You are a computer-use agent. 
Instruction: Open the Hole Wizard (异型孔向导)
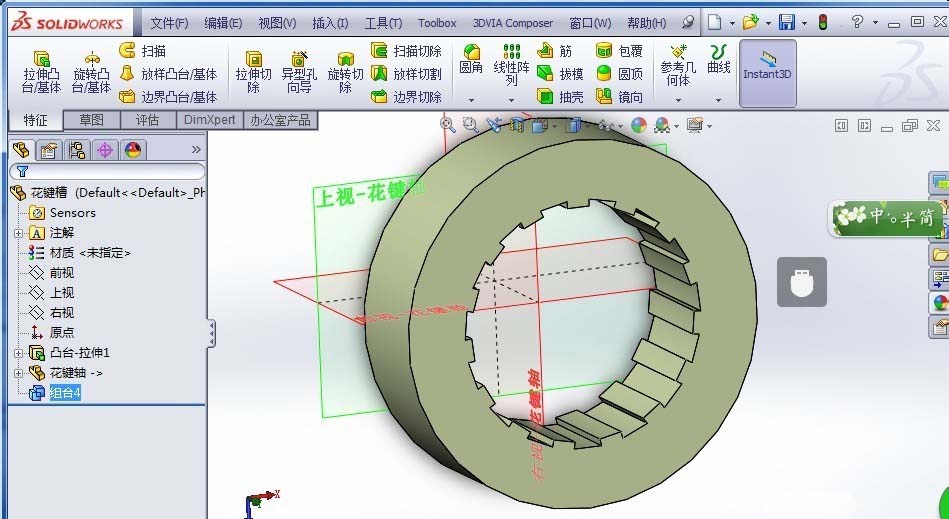tap(299, 72)
